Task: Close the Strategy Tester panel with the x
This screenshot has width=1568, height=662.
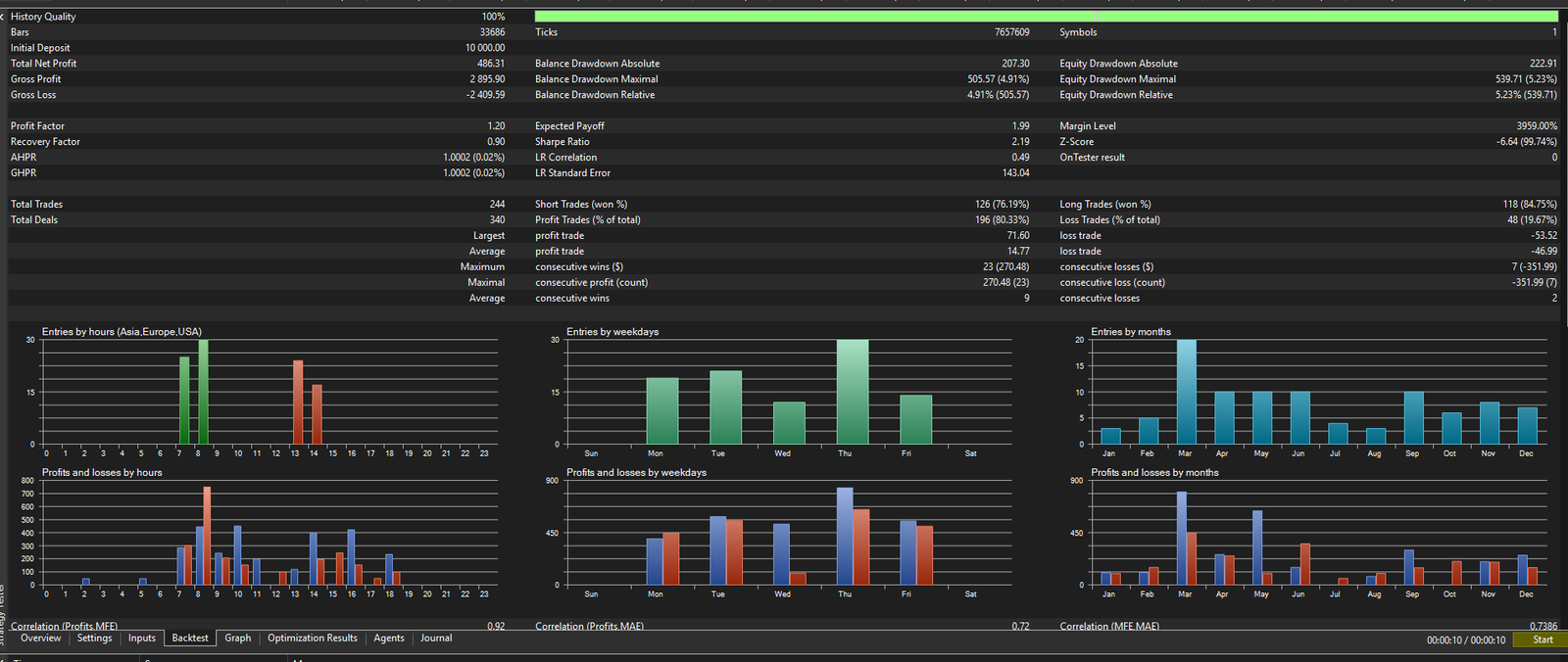Action: (x=3, y=17)
